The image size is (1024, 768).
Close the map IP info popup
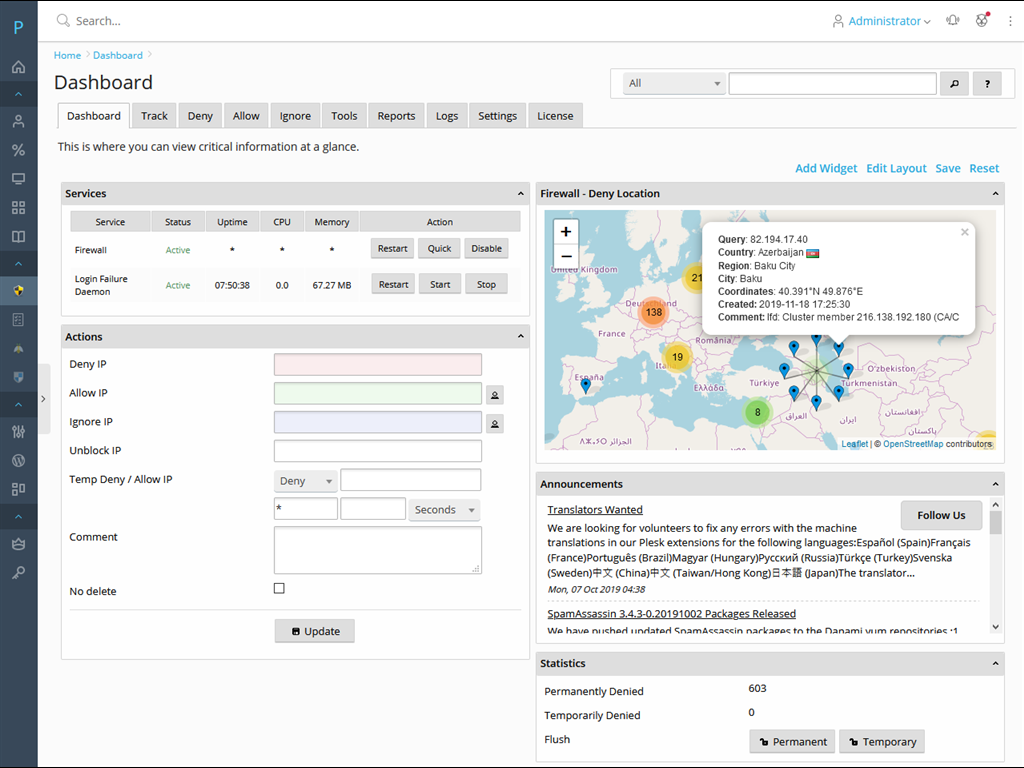[965, 232]
